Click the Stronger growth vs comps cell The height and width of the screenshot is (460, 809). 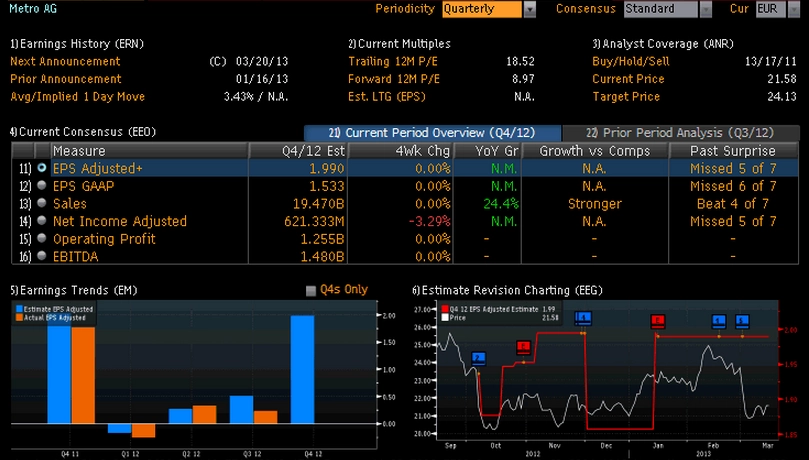(594, 204)
